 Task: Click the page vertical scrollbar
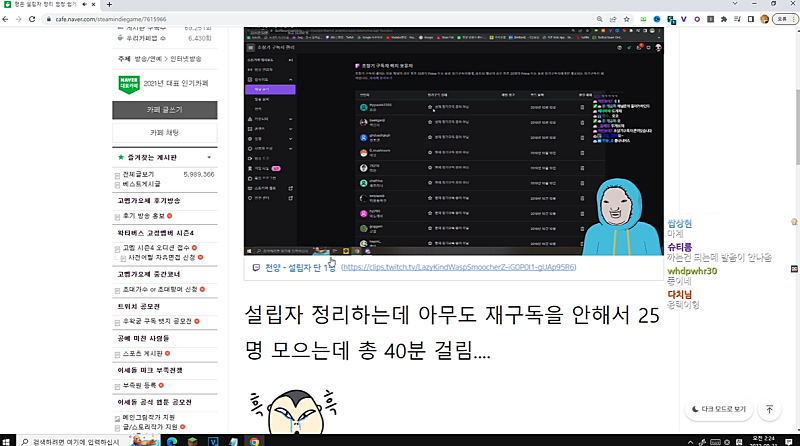(797, 128)
